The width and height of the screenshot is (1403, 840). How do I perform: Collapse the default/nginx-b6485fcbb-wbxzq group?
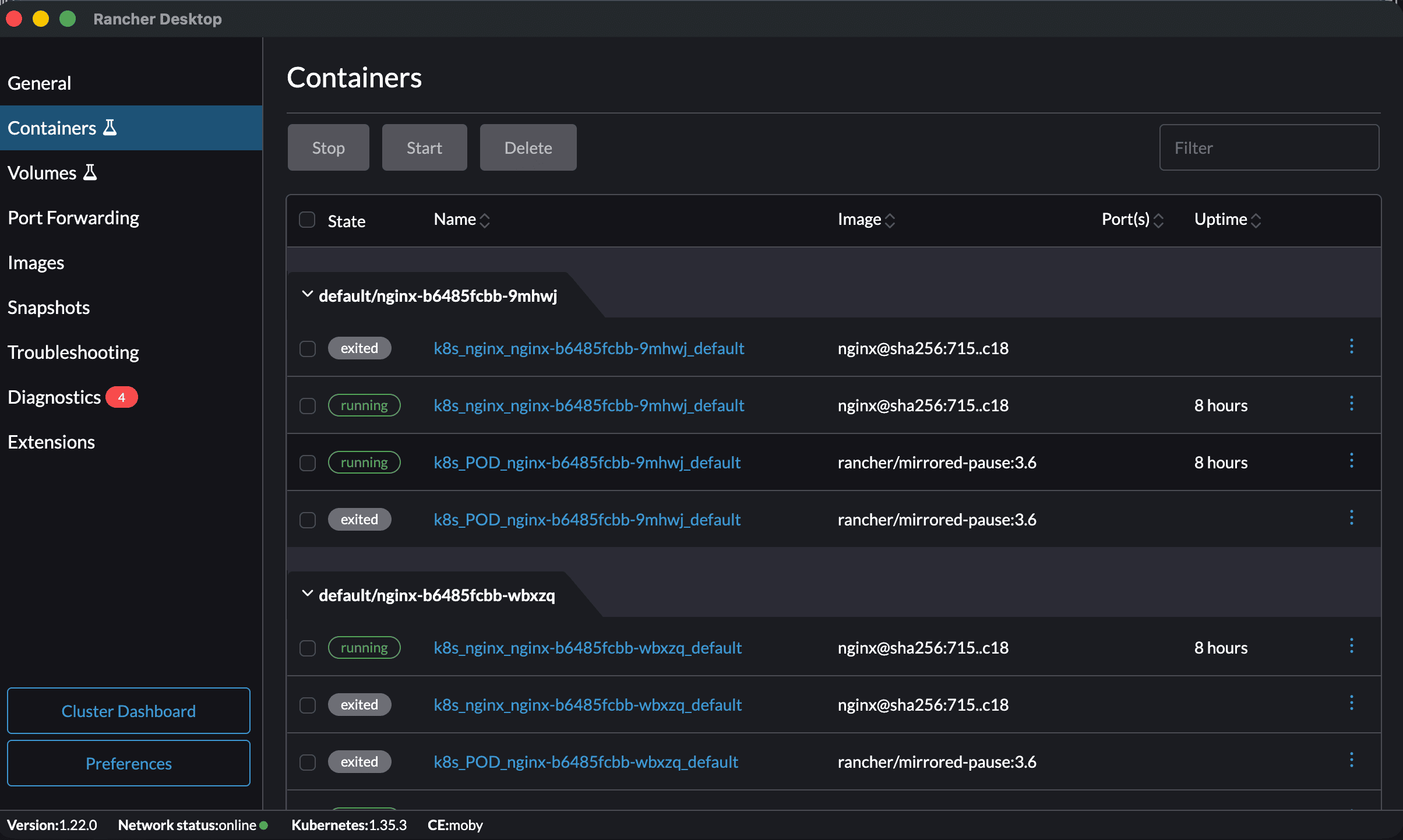tap(308, 594)
